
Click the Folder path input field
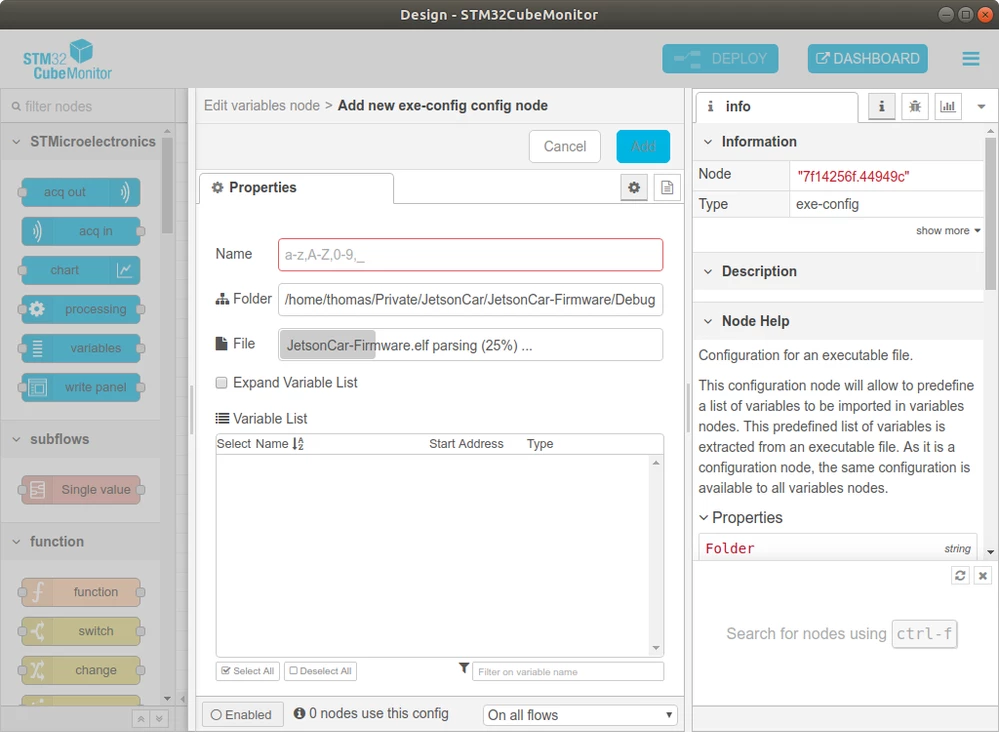[x=470, y=299]
